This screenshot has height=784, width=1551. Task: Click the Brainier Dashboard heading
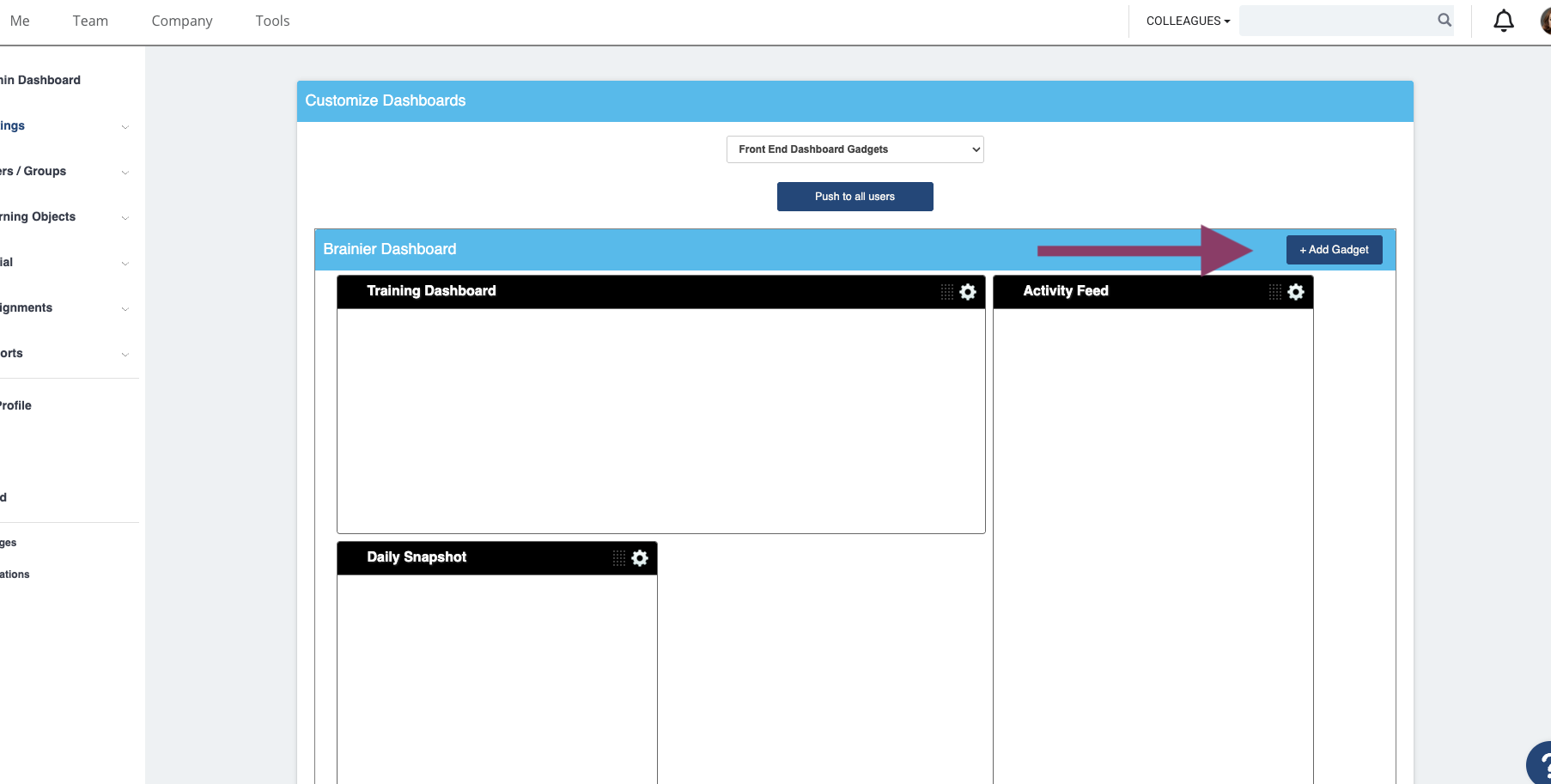click(x=390, y=249)
